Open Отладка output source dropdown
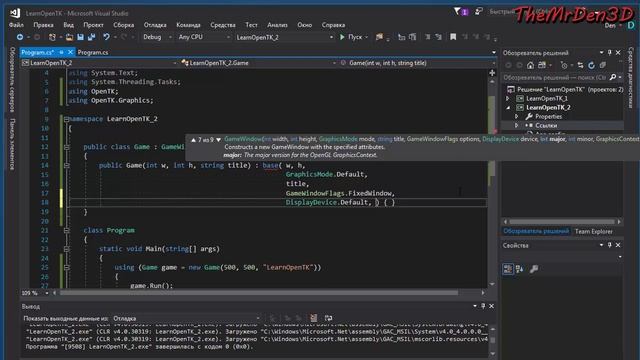The height and width of the screenshot is (360, 640). coord(187,318)
